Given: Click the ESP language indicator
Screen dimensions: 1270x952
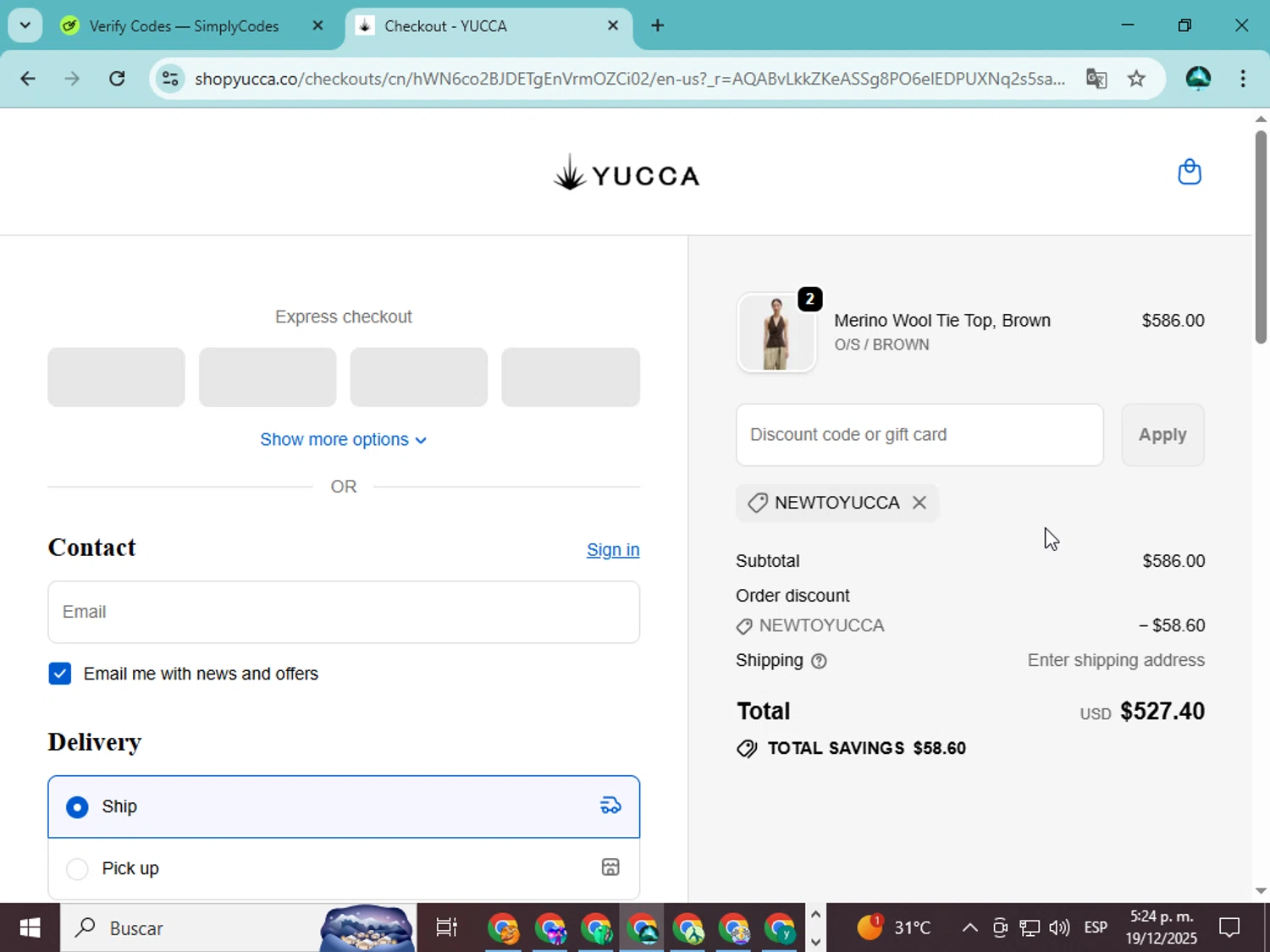Looking at the screenshot, I should click(x=1096, y=928).
